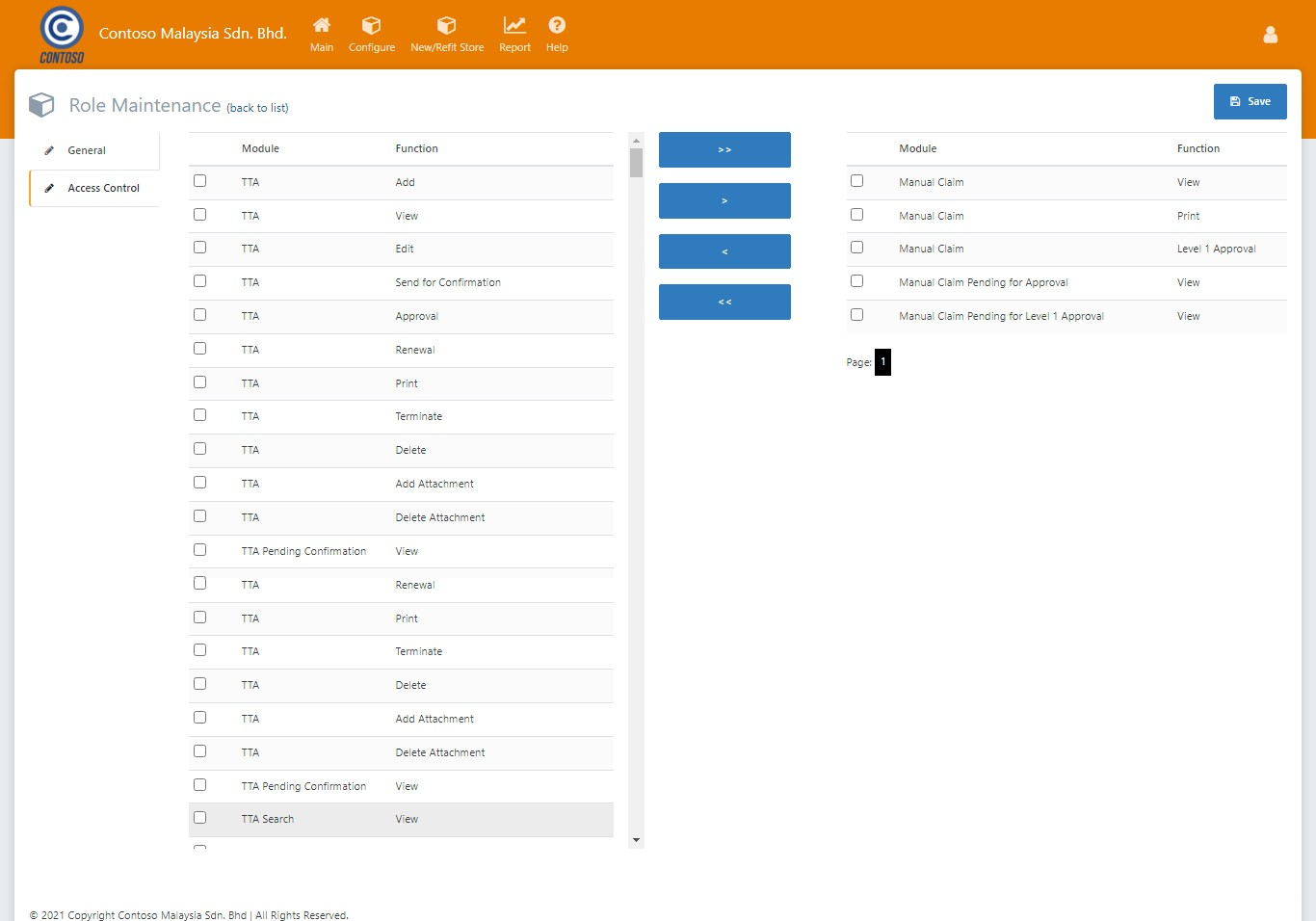Click the New/Refit Store icon

pyautogui.click(x=446, y=25)
